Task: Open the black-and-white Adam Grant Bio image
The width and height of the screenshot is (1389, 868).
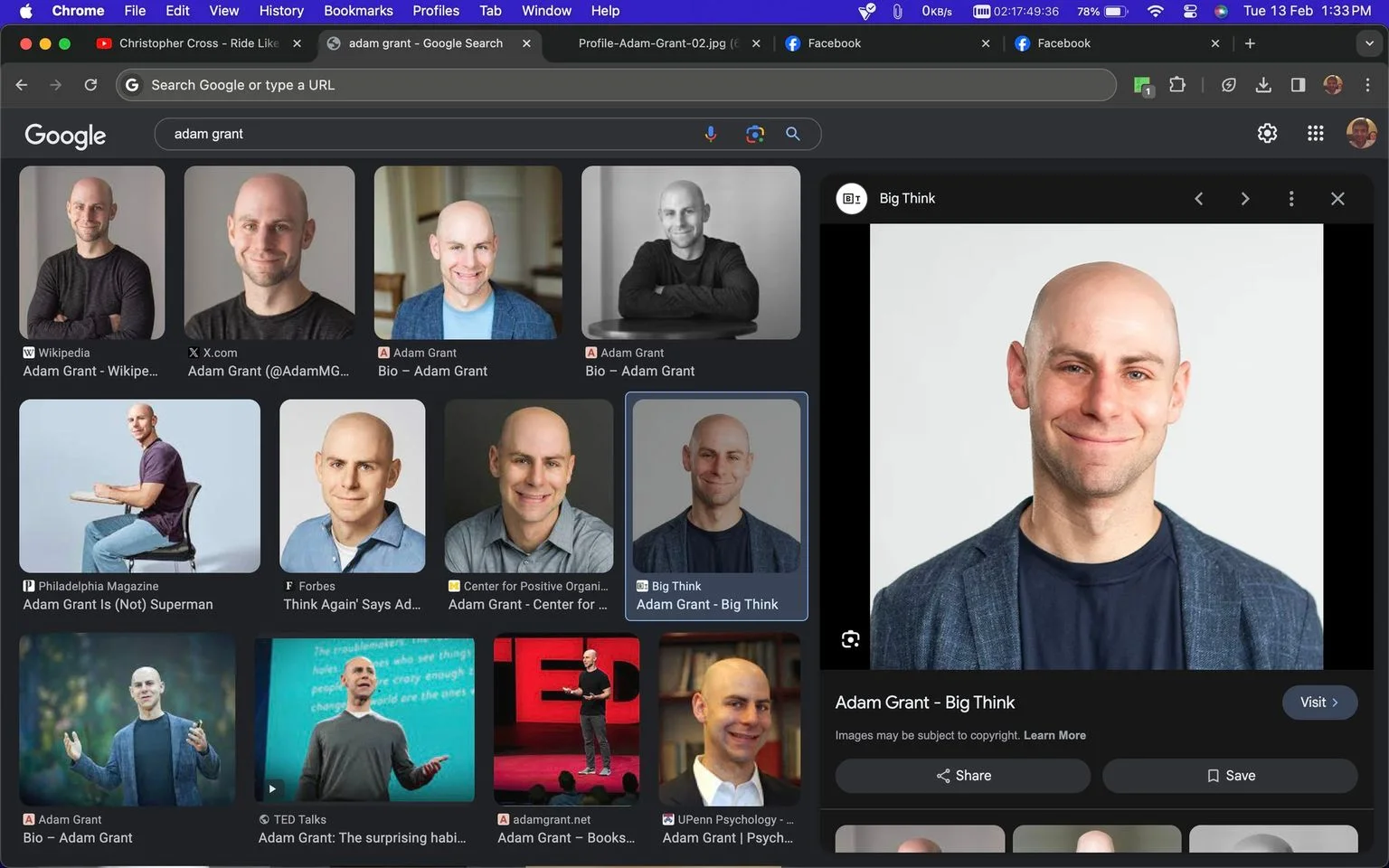Action: (691, 253)
